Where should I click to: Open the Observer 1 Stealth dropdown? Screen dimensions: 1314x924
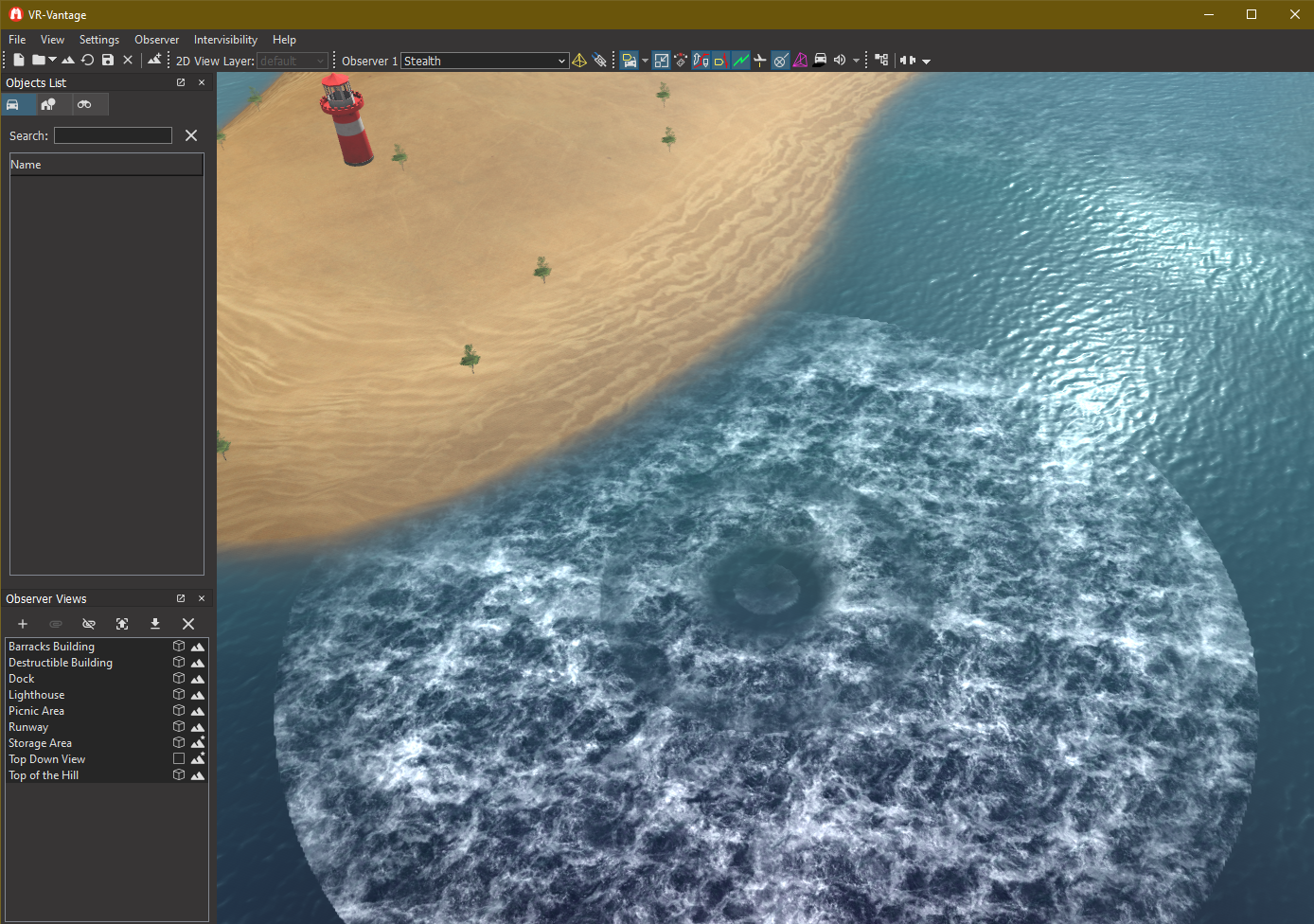(485, 61)
